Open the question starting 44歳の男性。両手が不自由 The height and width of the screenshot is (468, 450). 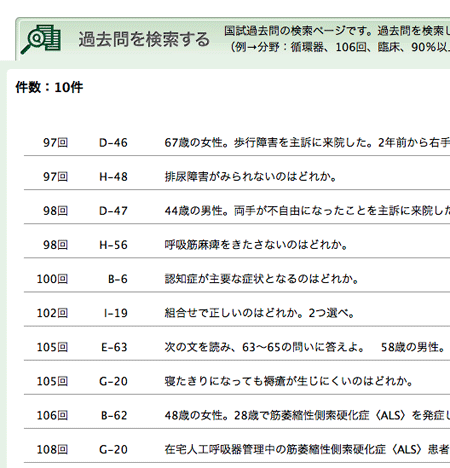pyautogui.click(x=307, y=211)
